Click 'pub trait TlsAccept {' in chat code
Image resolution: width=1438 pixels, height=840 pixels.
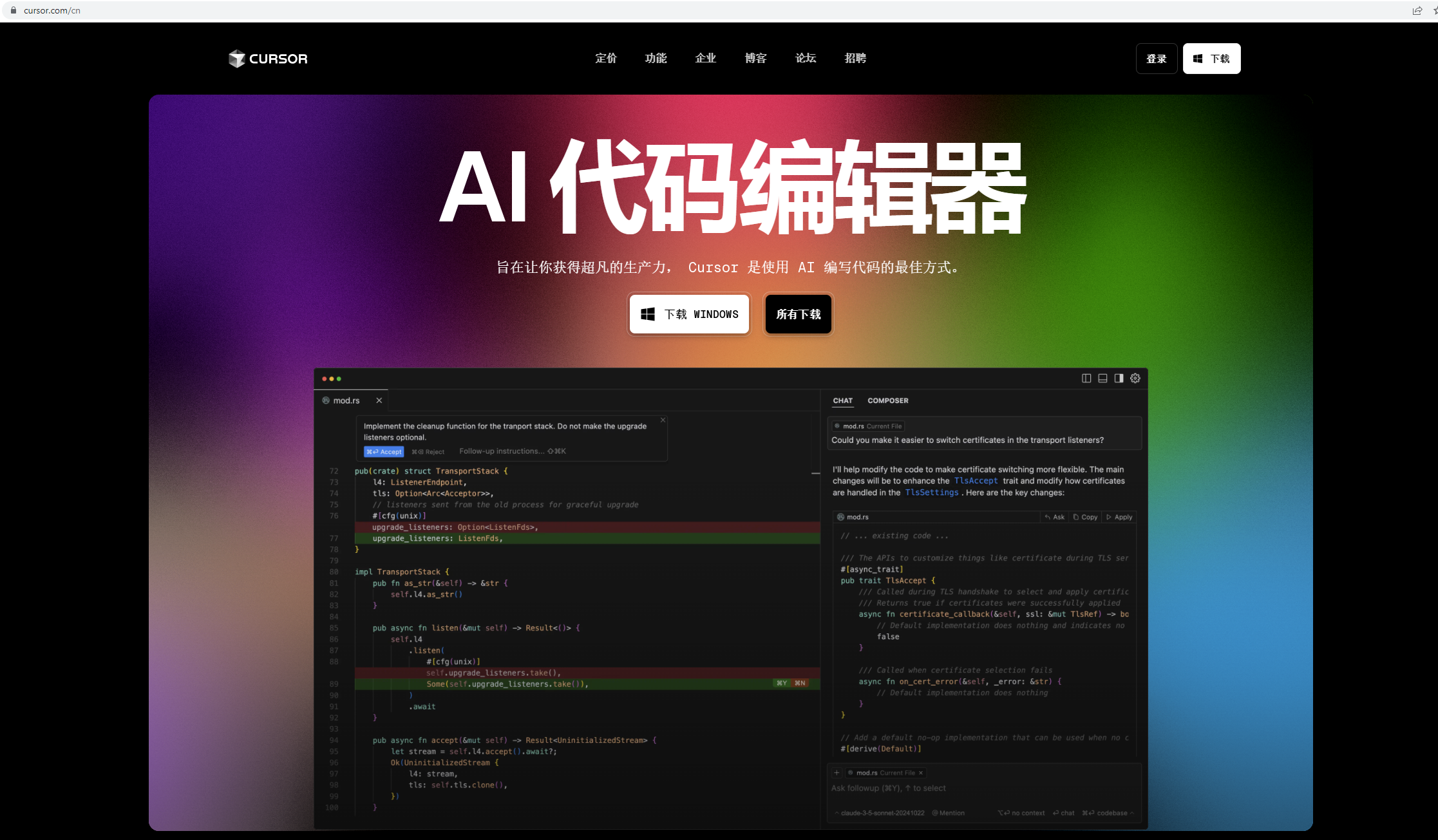tap(887, 581)
